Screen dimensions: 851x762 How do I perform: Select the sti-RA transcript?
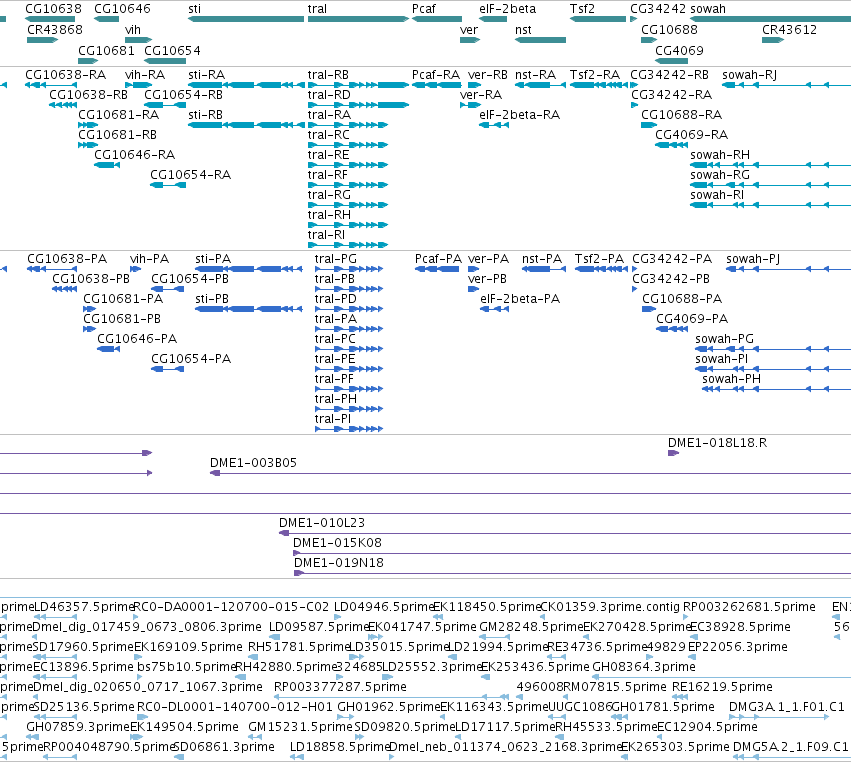click(246, 85)
